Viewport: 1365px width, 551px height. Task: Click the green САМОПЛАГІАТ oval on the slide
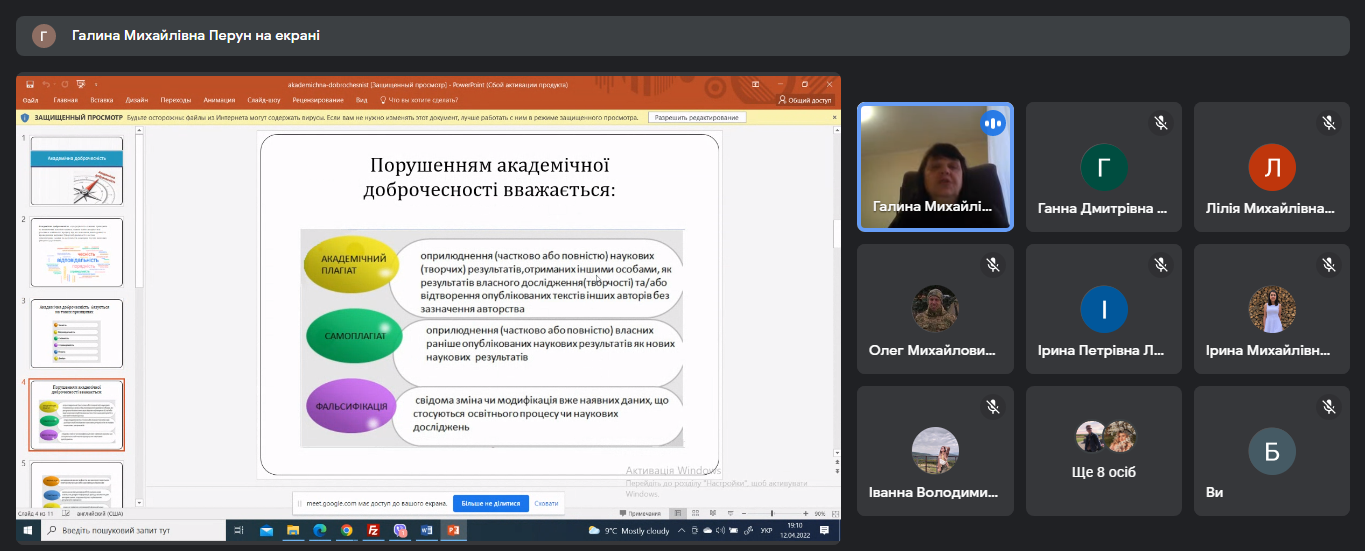[x=355, y=336]
